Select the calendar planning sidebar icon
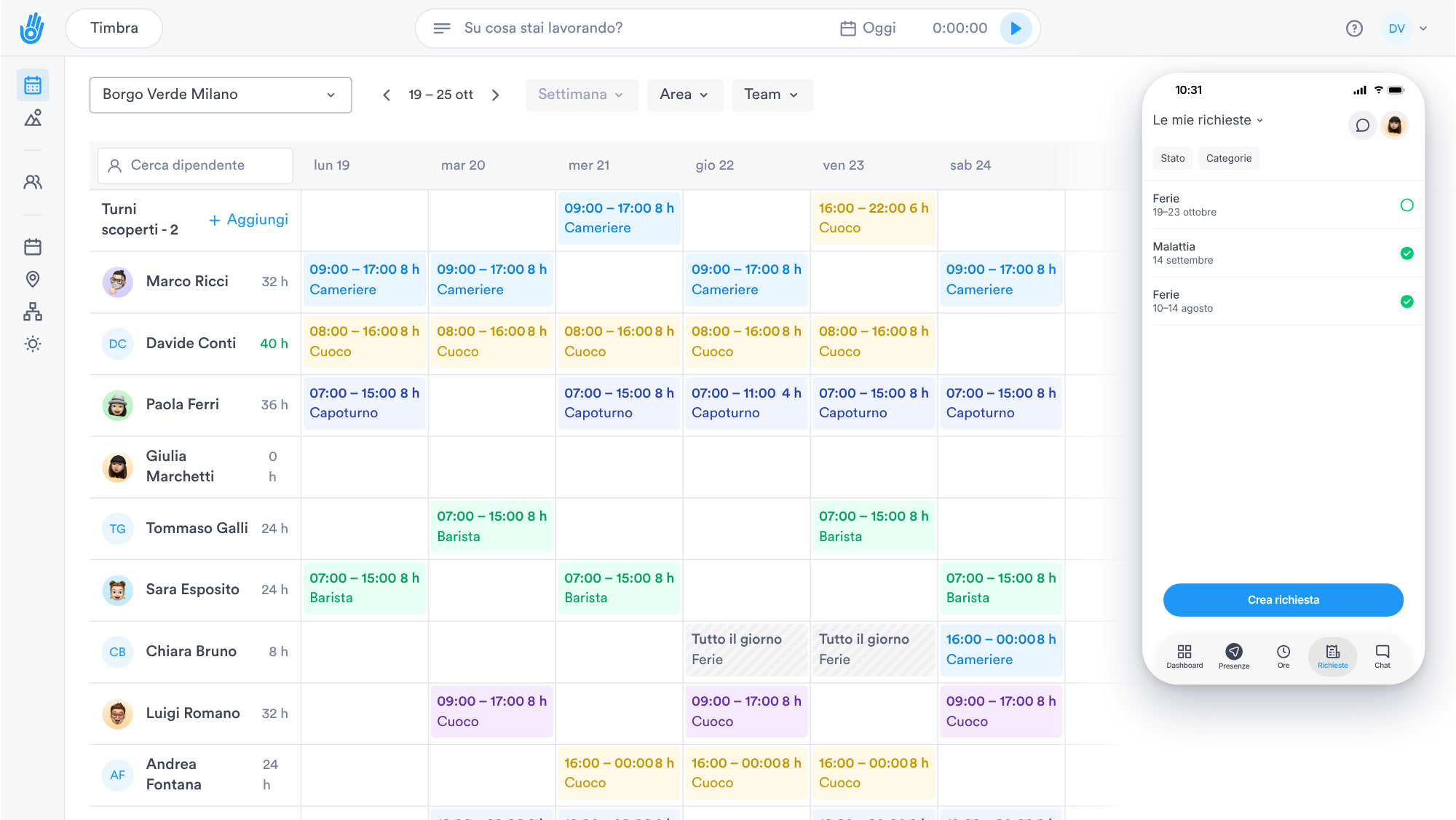 [33, 85]
